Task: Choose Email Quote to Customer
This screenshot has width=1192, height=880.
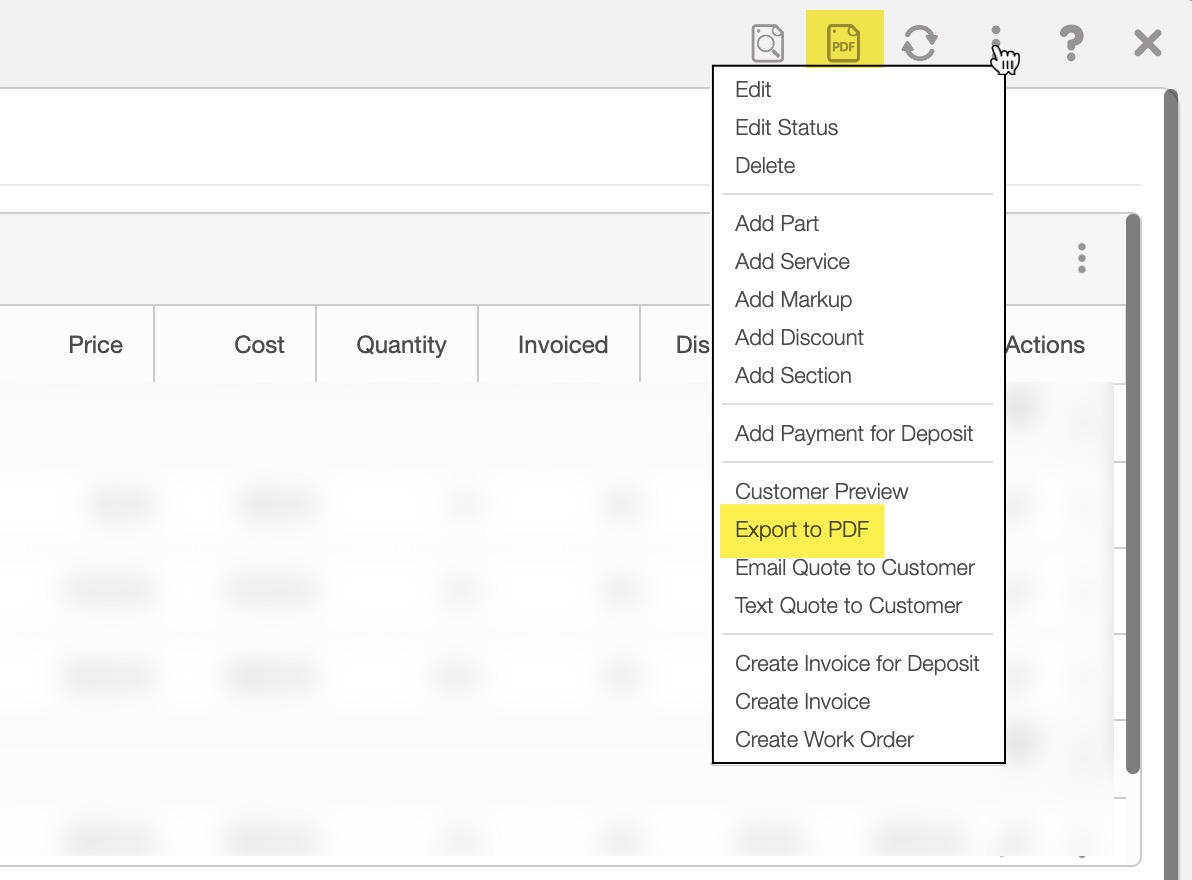Action: (x=854, y=568)
